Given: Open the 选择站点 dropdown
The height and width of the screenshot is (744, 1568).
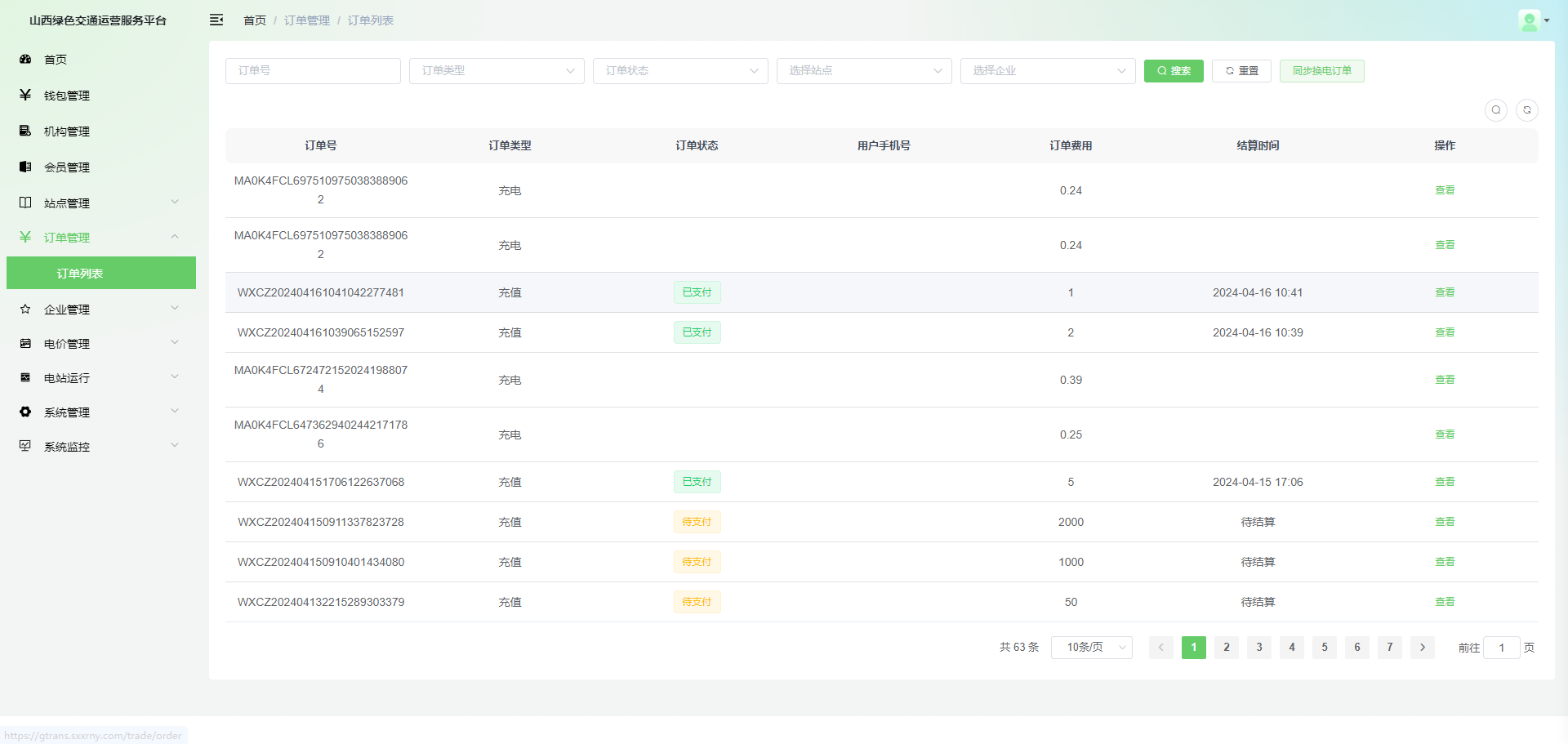Looking at the screenshot, I should [864, 71].
